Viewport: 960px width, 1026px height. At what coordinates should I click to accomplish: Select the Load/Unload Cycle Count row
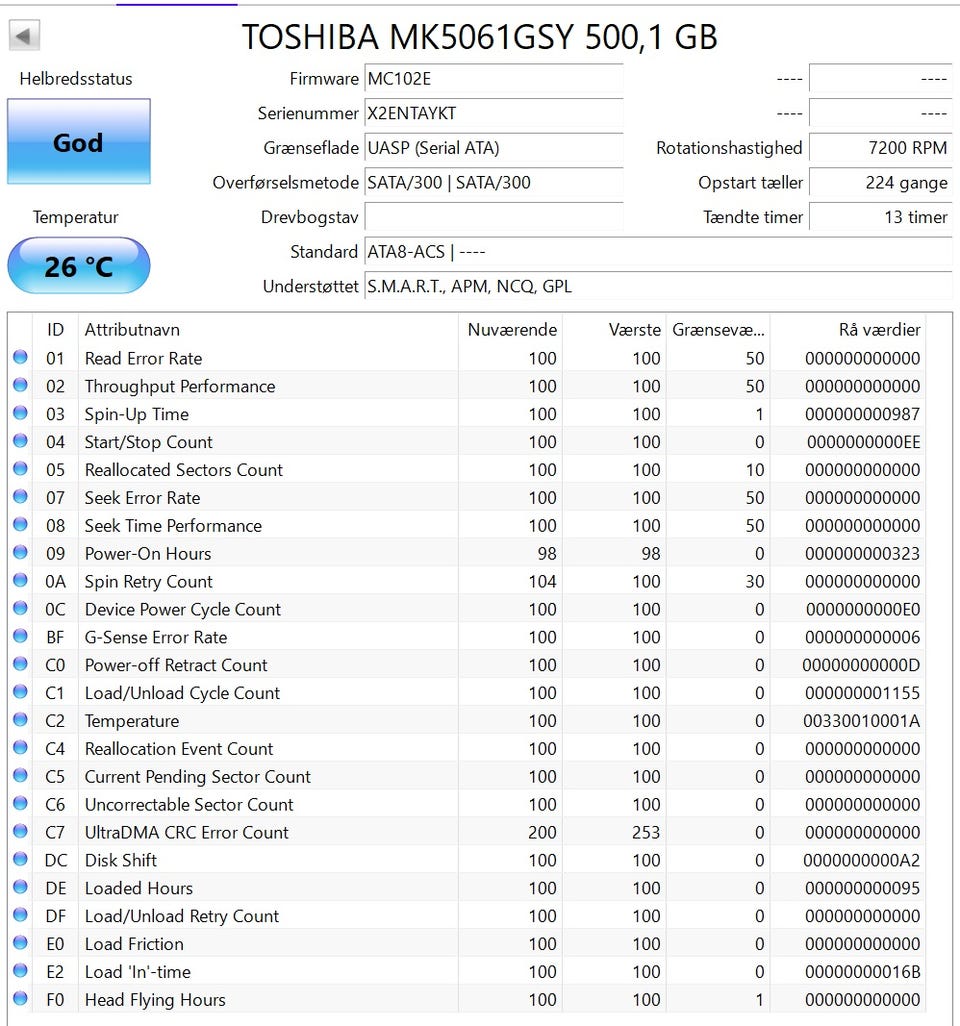coord(182,693)
